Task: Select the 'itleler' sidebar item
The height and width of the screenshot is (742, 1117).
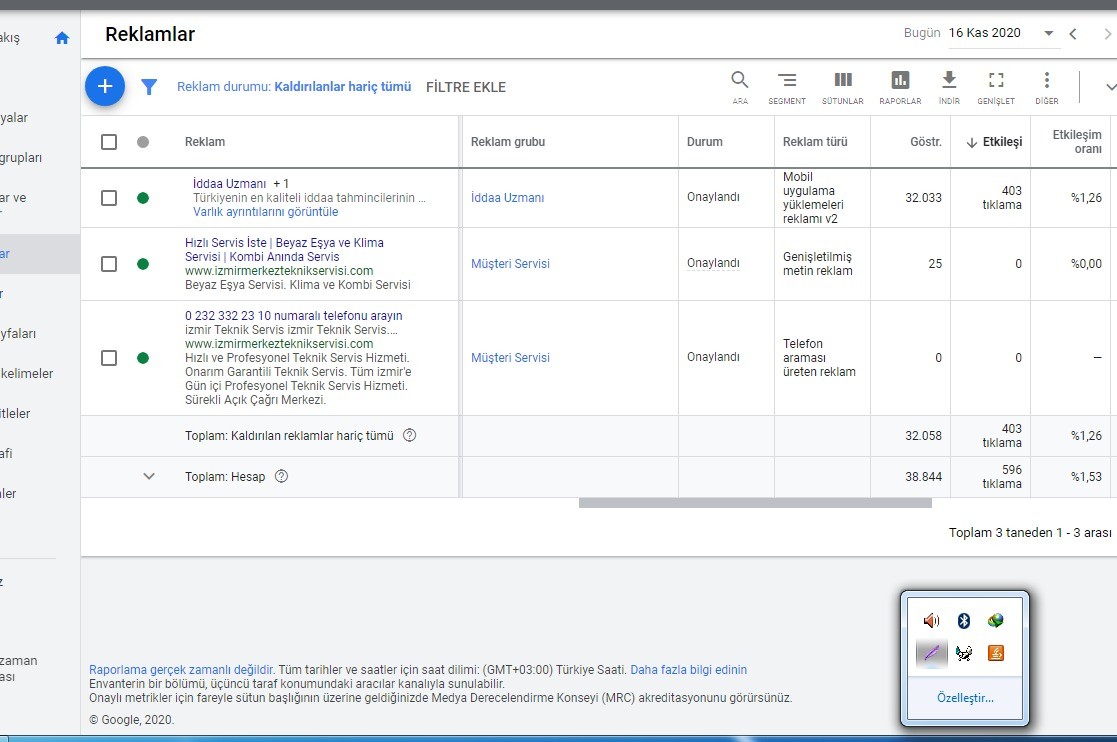Action: coord(15,413)
